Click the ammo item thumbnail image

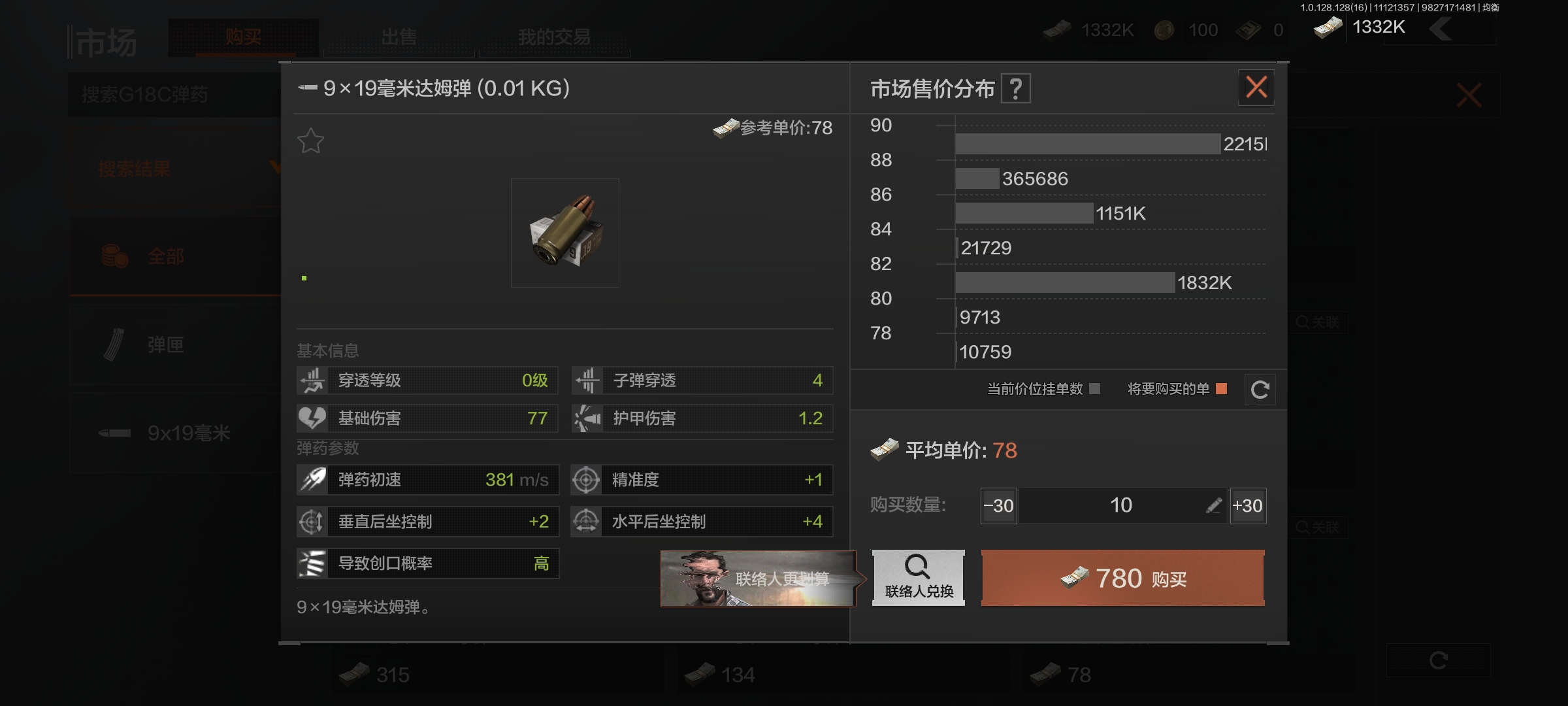click(x=564, y=233)
